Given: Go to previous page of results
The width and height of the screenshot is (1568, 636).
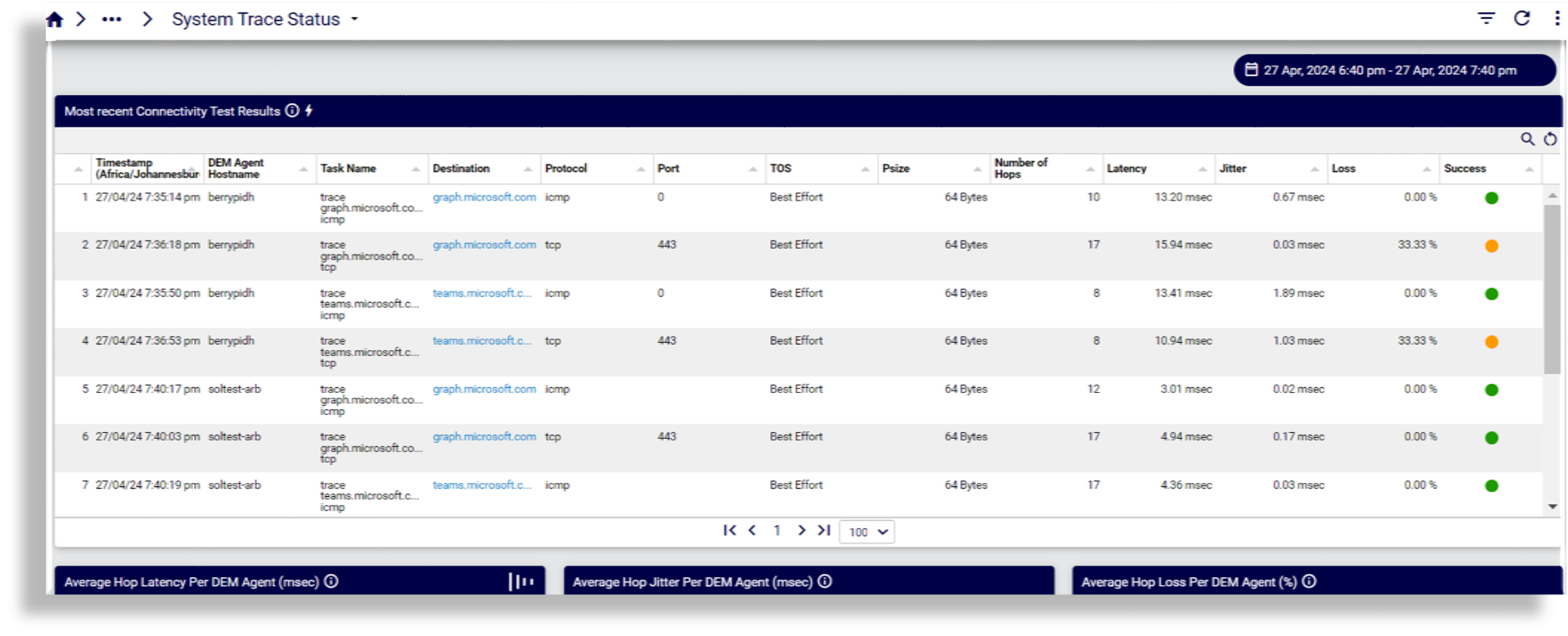Looking at the screenshot, I should point(752,530).
